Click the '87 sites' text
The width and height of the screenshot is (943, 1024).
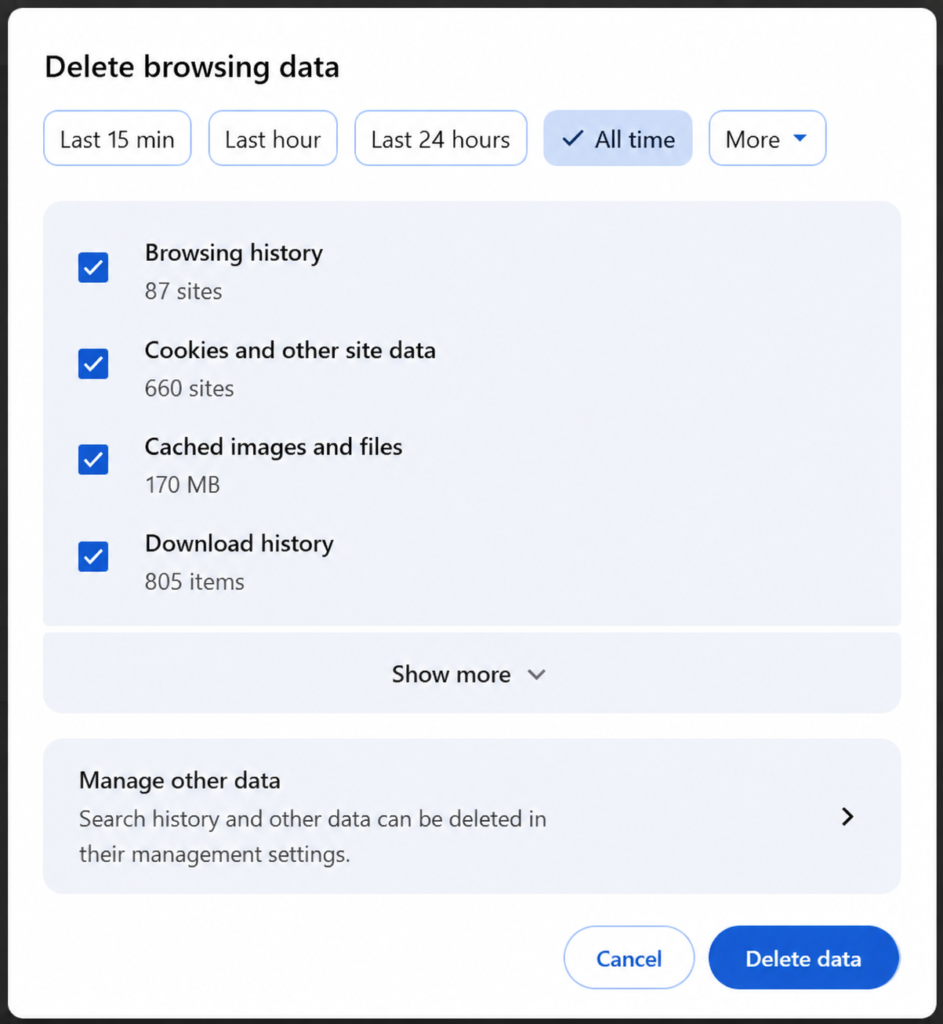point(184,291)
